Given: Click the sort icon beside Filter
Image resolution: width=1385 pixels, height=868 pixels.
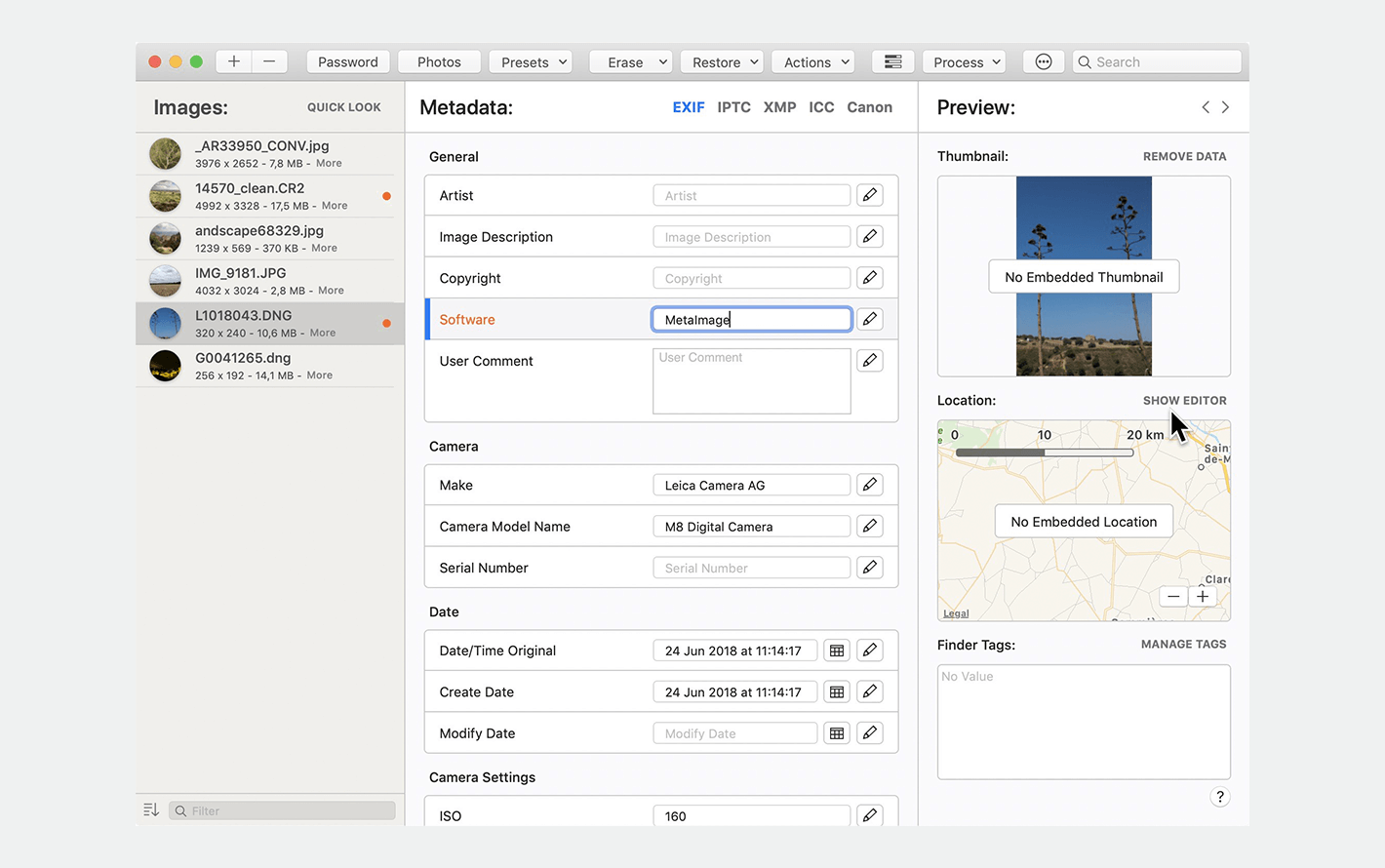Looking at the screenshot, I should click(x=151, y=810).
